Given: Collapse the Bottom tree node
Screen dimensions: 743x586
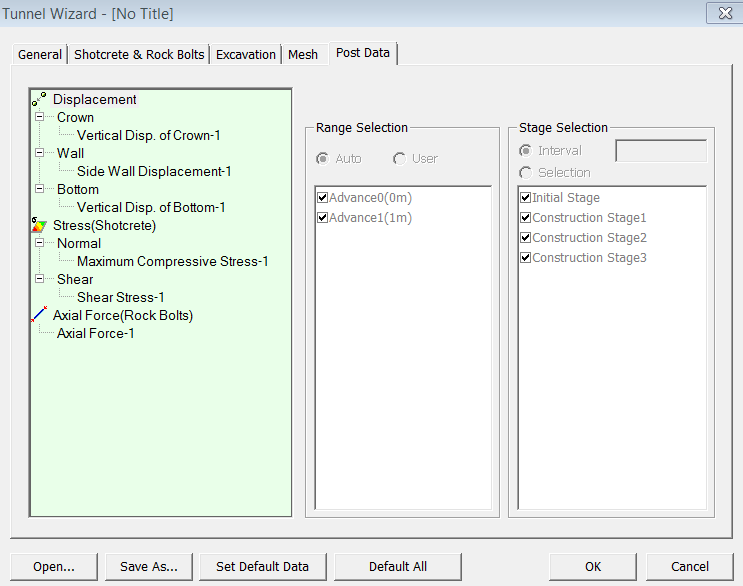Looking at the screenshot, I should [40, 190].
